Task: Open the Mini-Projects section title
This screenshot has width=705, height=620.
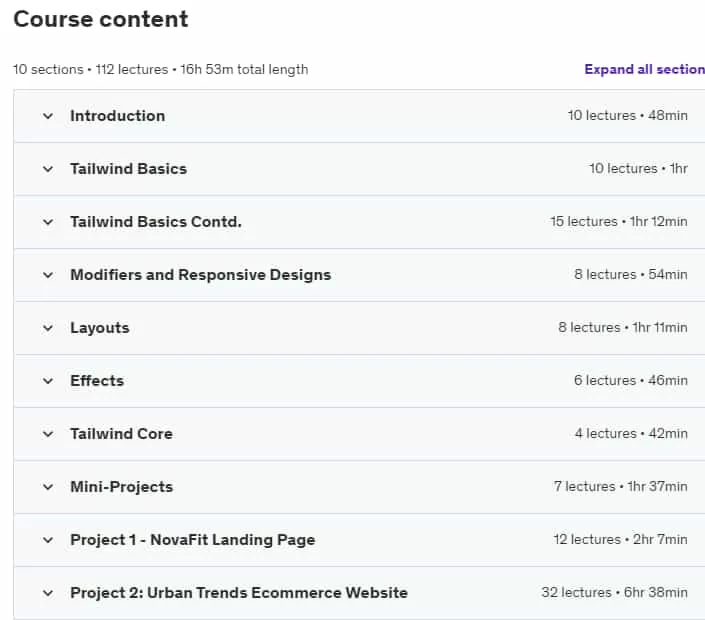Action: 121,487
